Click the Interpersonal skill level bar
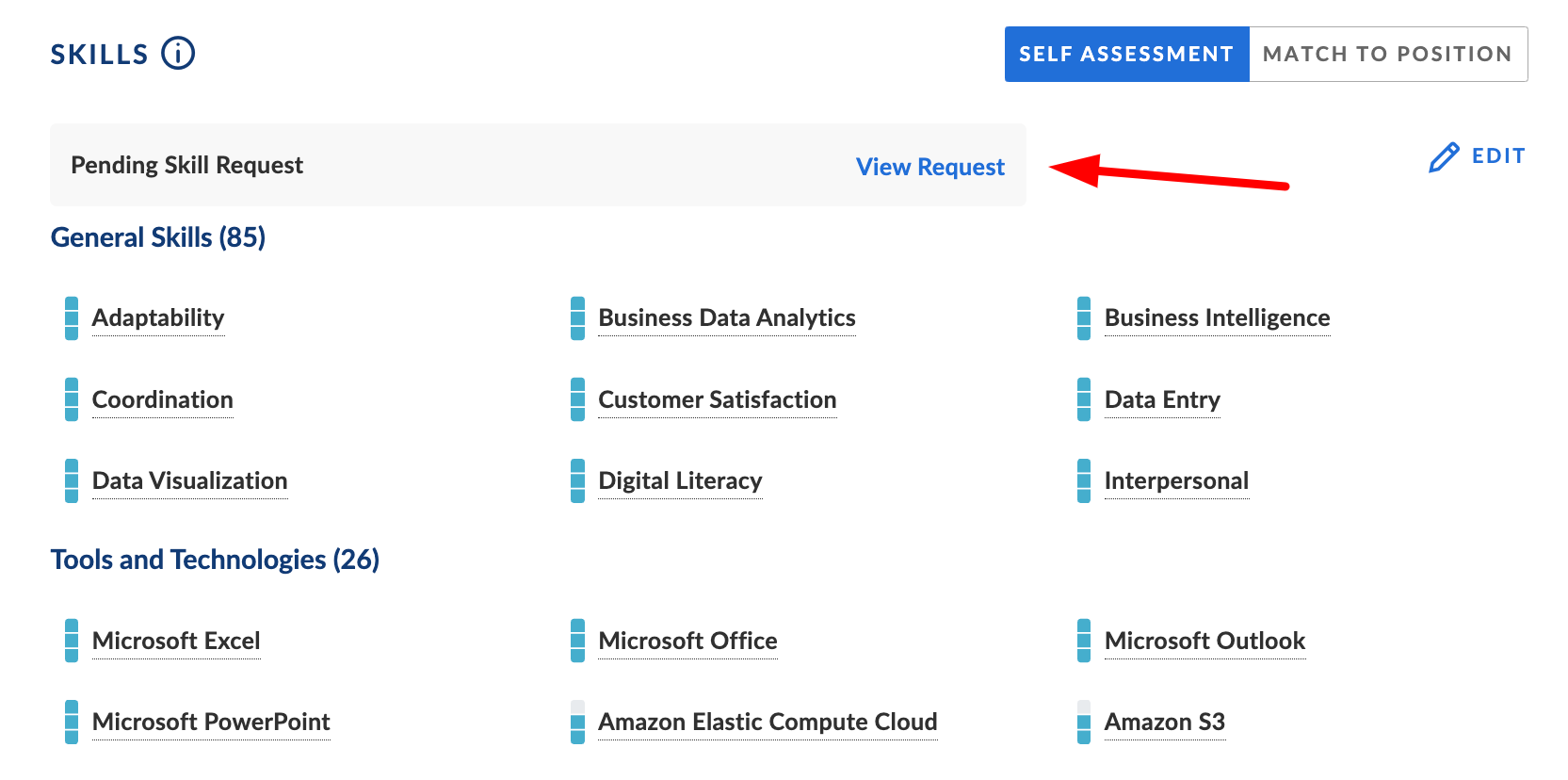The height and width of the screenshot is (780, 1568). coord(1084,480)
